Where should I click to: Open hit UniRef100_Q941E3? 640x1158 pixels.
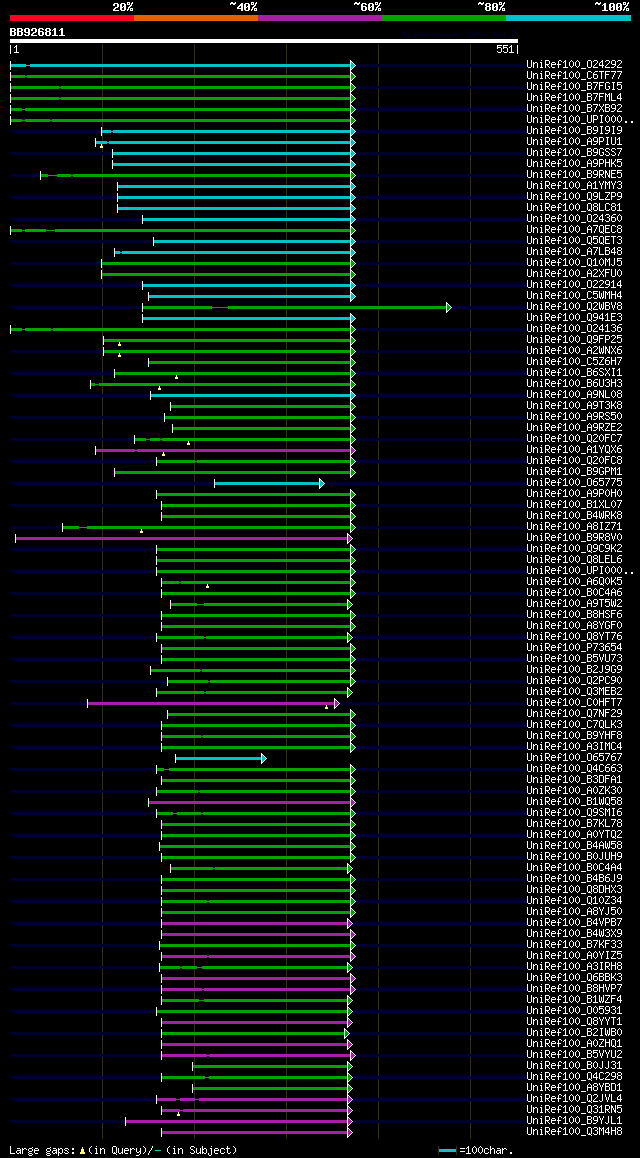pyautogui.click(x=574, y=318)
